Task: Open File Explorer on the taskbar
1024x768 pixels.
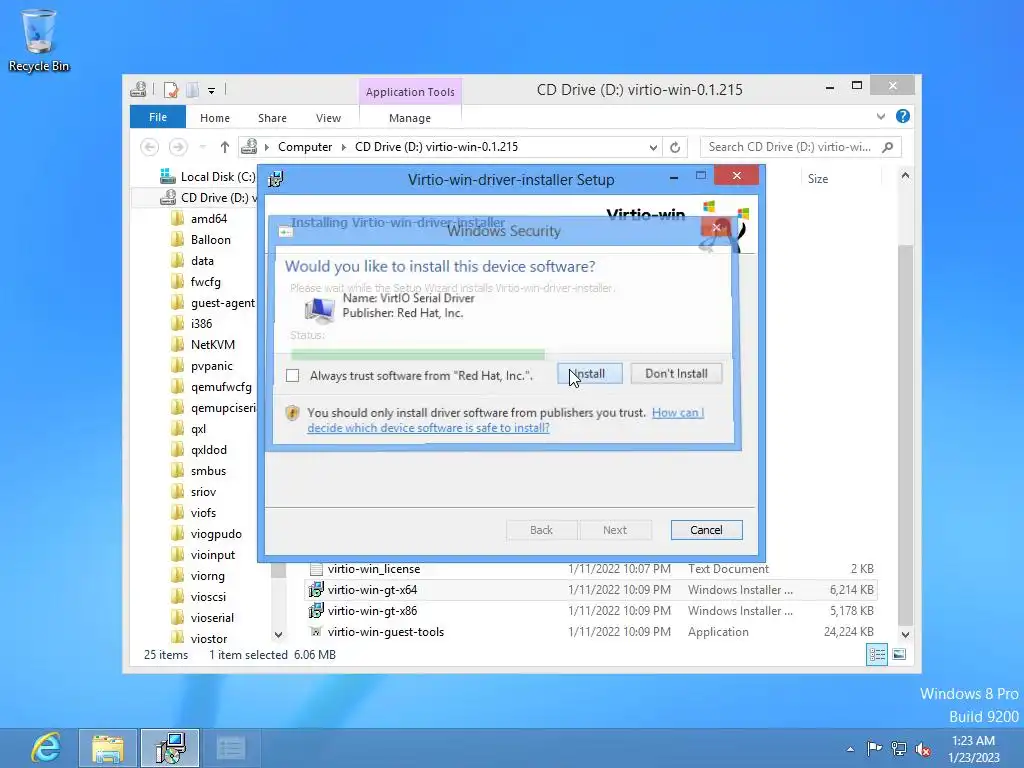Action: coord(108,748)
